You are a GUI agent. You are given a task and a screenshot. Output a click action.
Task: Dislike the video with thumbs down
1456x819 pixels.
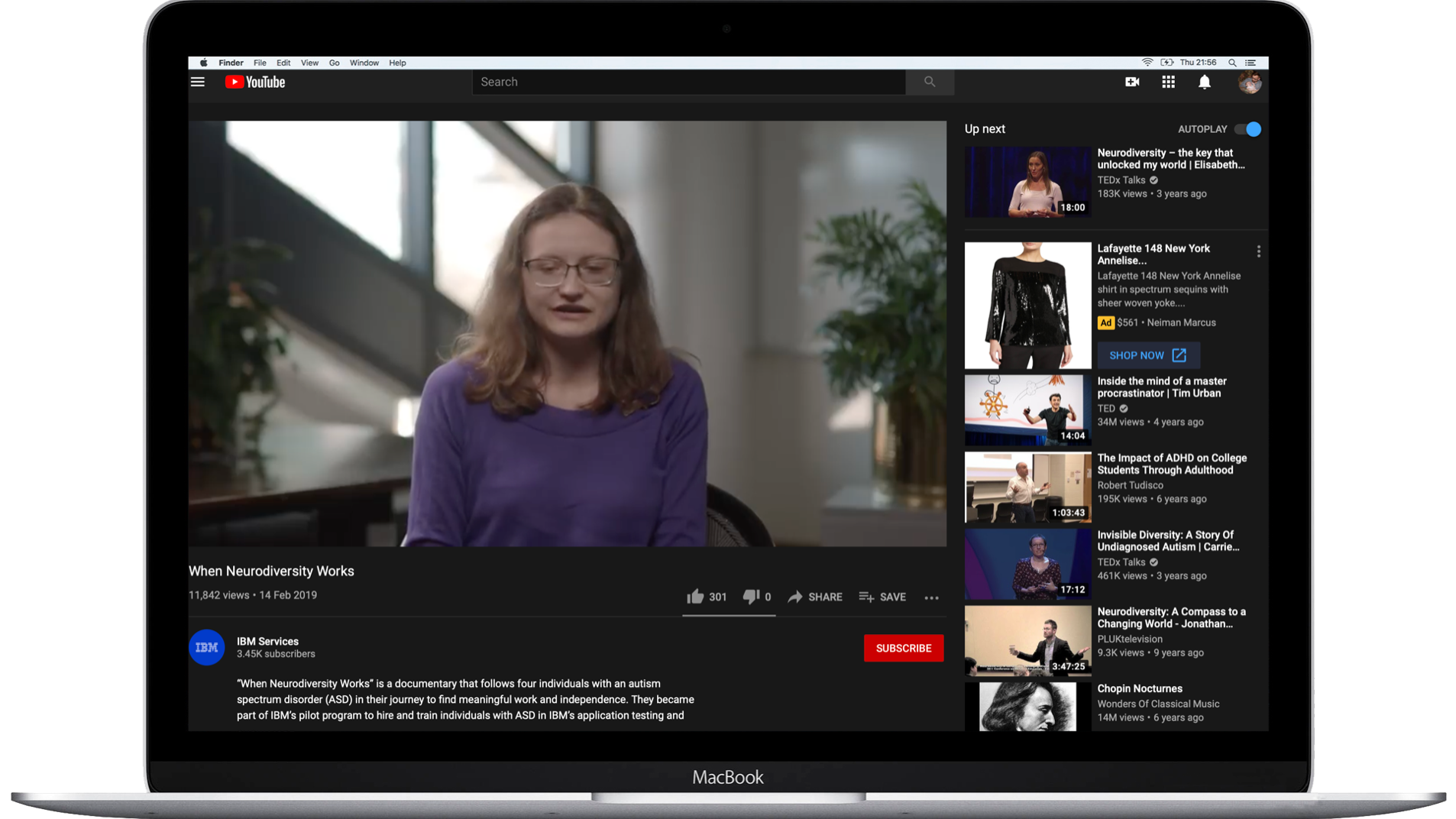(x=751, y=597)
